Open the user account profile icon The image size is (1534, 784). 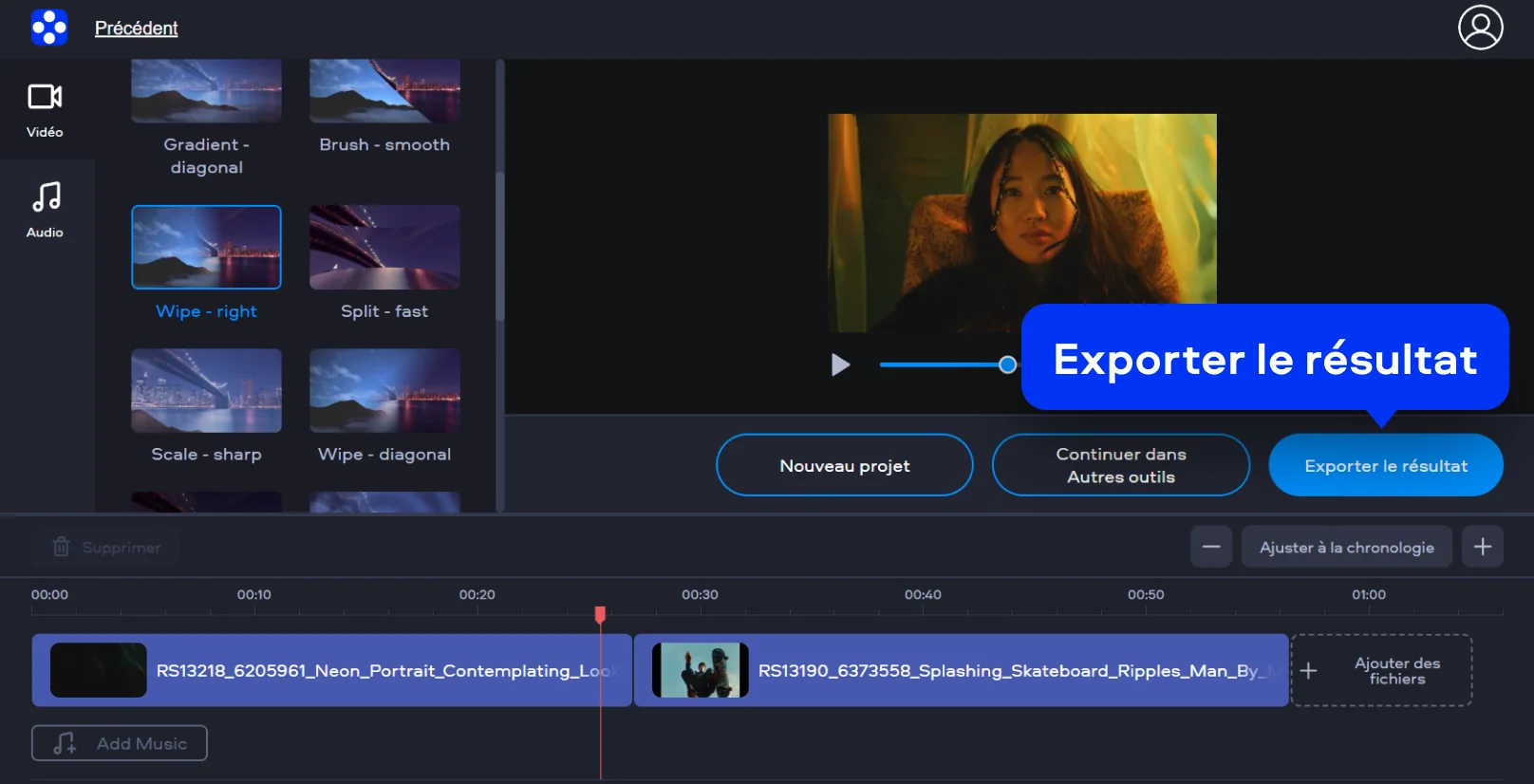coord(1480,28)
